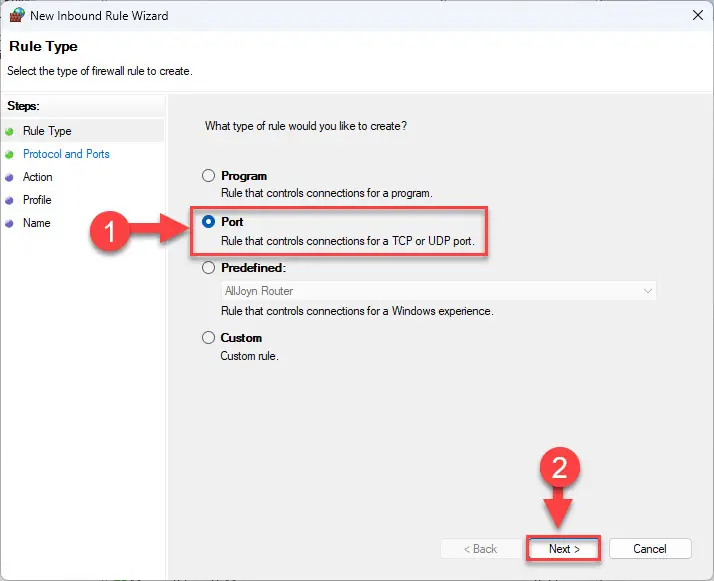Select the Profile step in sidebar
The width and height of the screenshot is (714, 581).
coord(37,200)
